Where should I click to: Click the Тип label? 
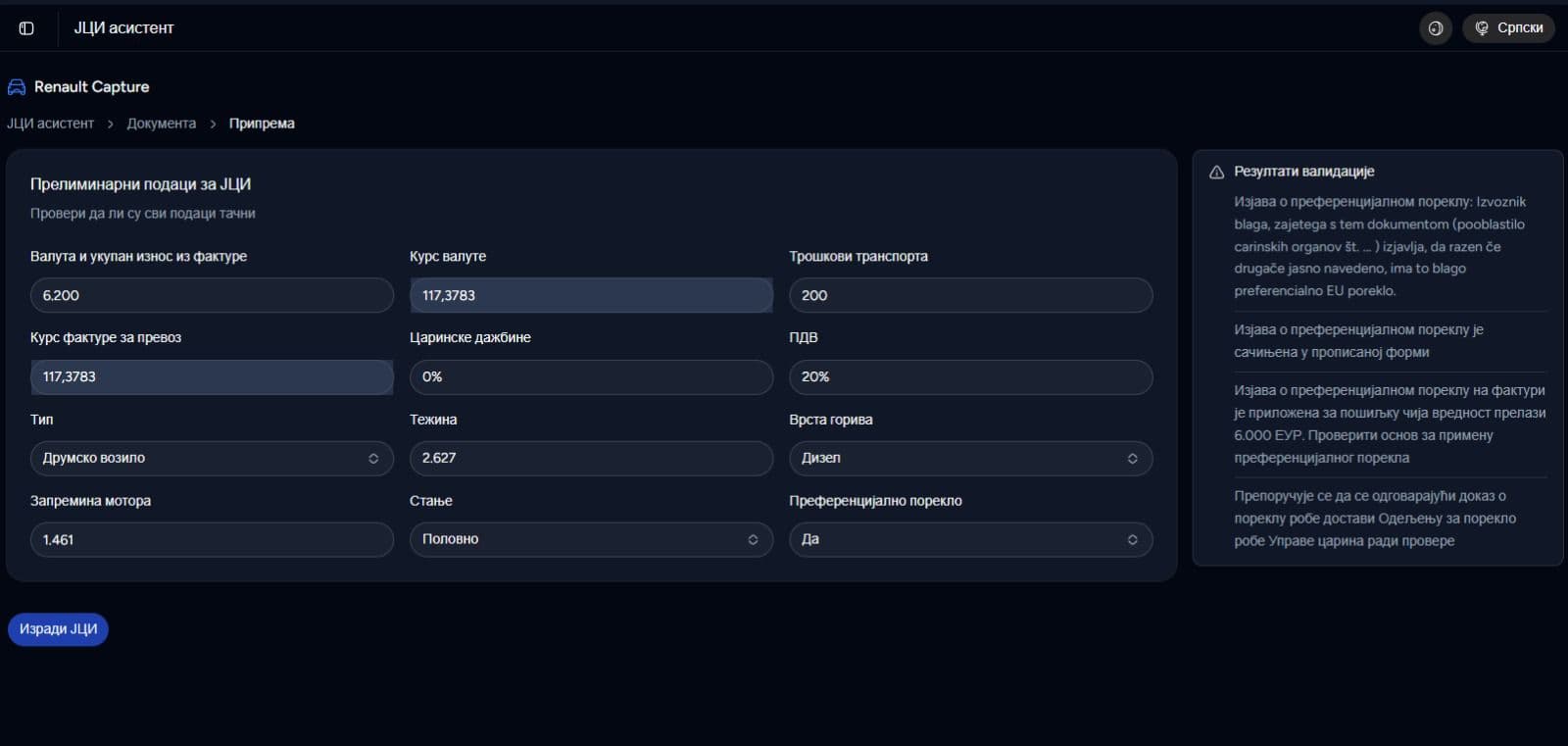tap(42, 420)
